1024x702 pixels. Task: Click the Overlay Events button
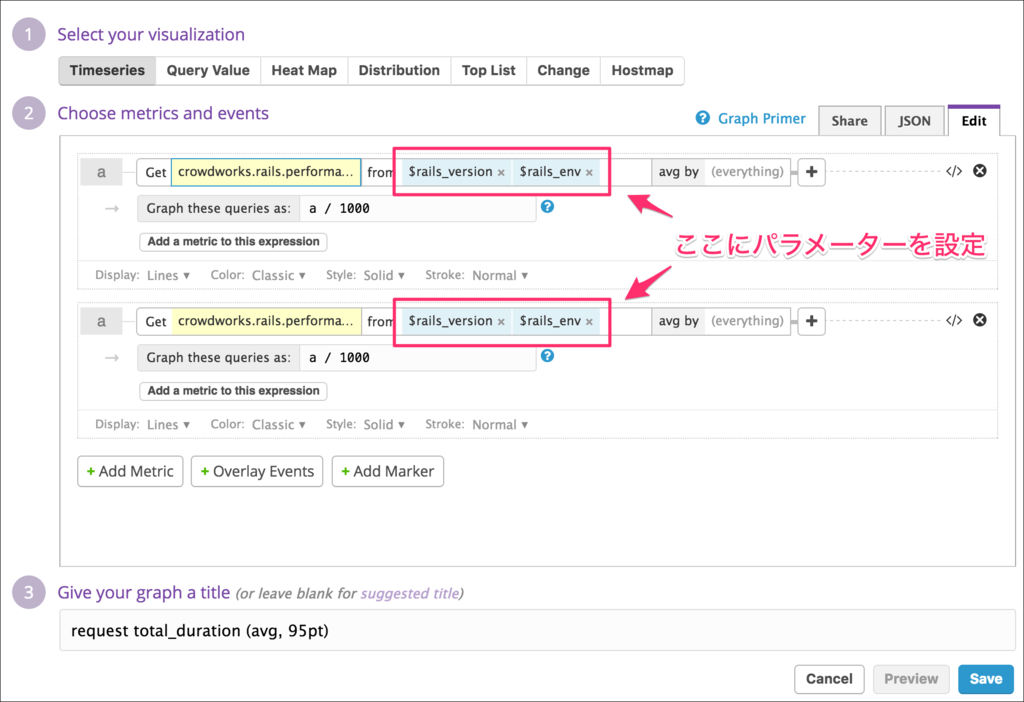(257, 471)
